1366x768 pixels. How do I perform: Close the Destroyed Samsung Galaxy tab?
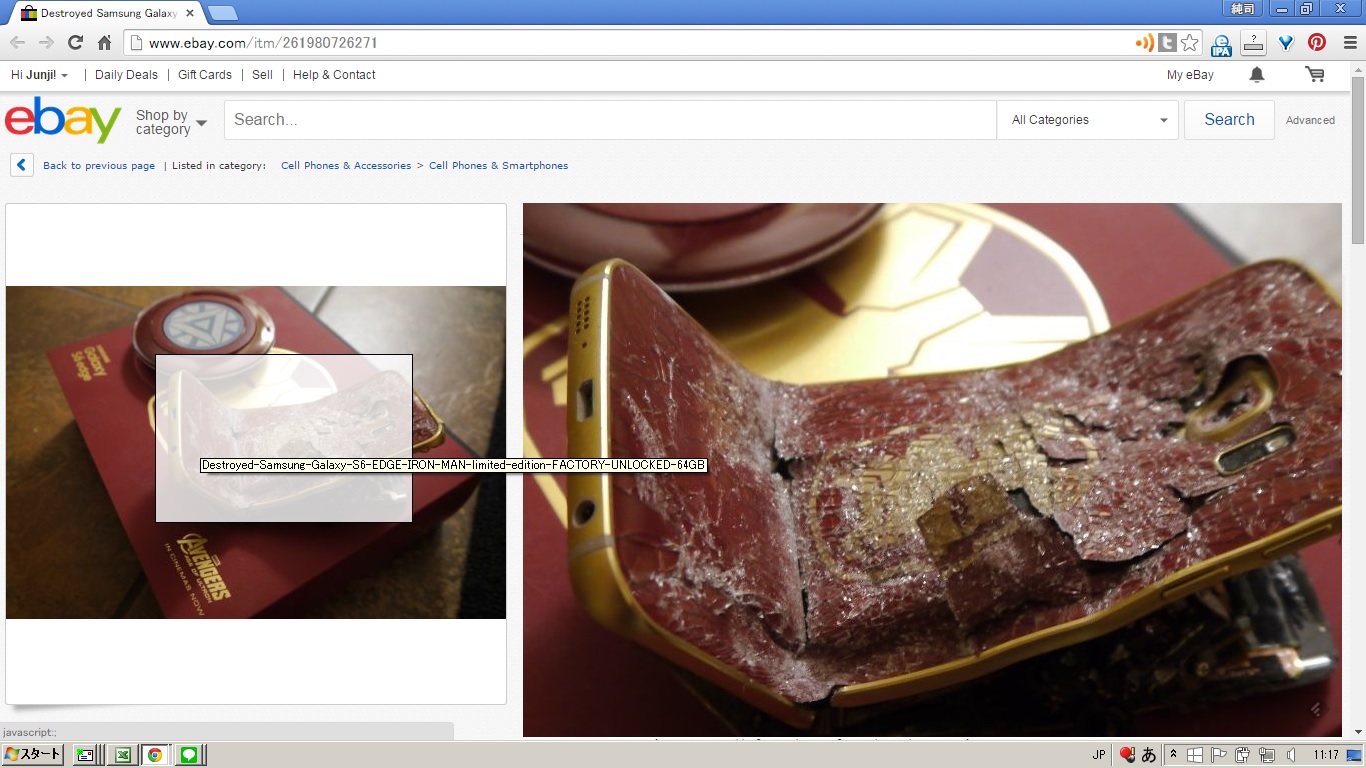[190, 14]
